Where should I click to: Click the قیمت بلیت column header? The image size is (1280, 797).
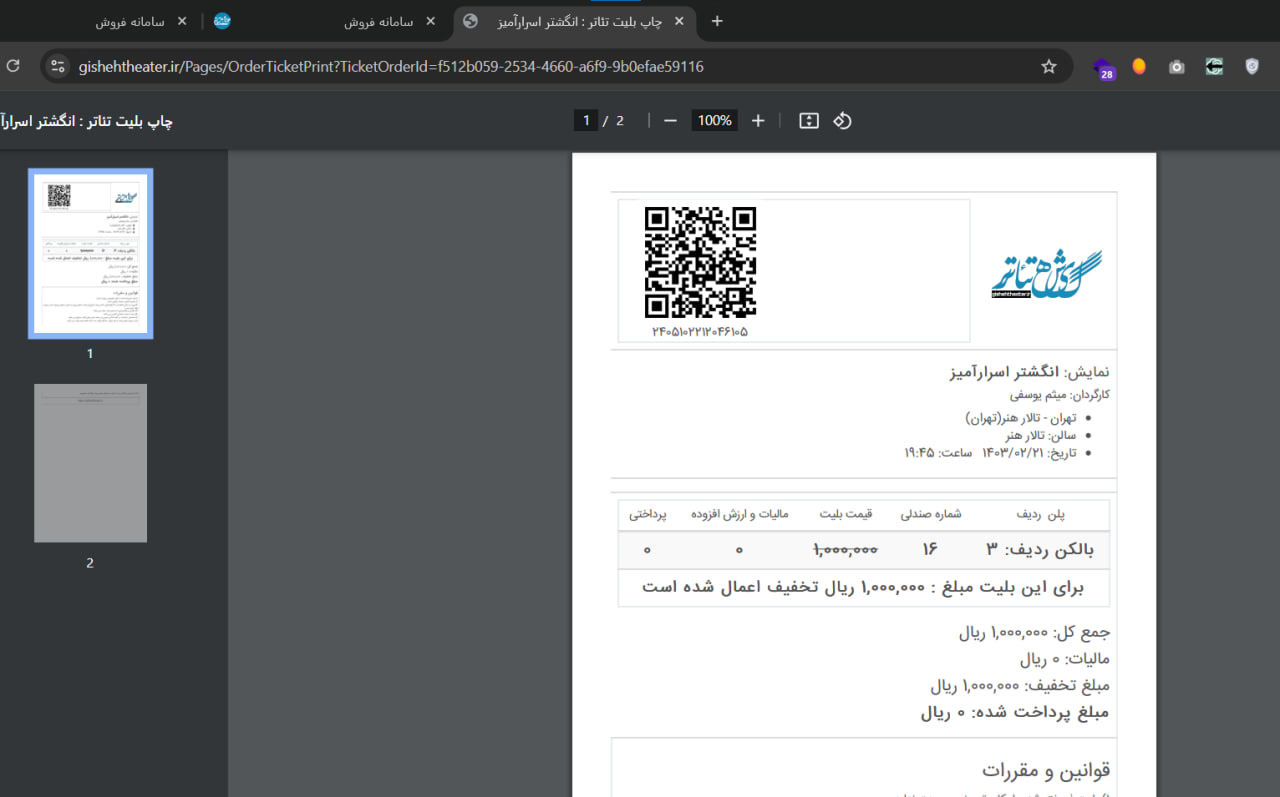click(x=846, y=515)
